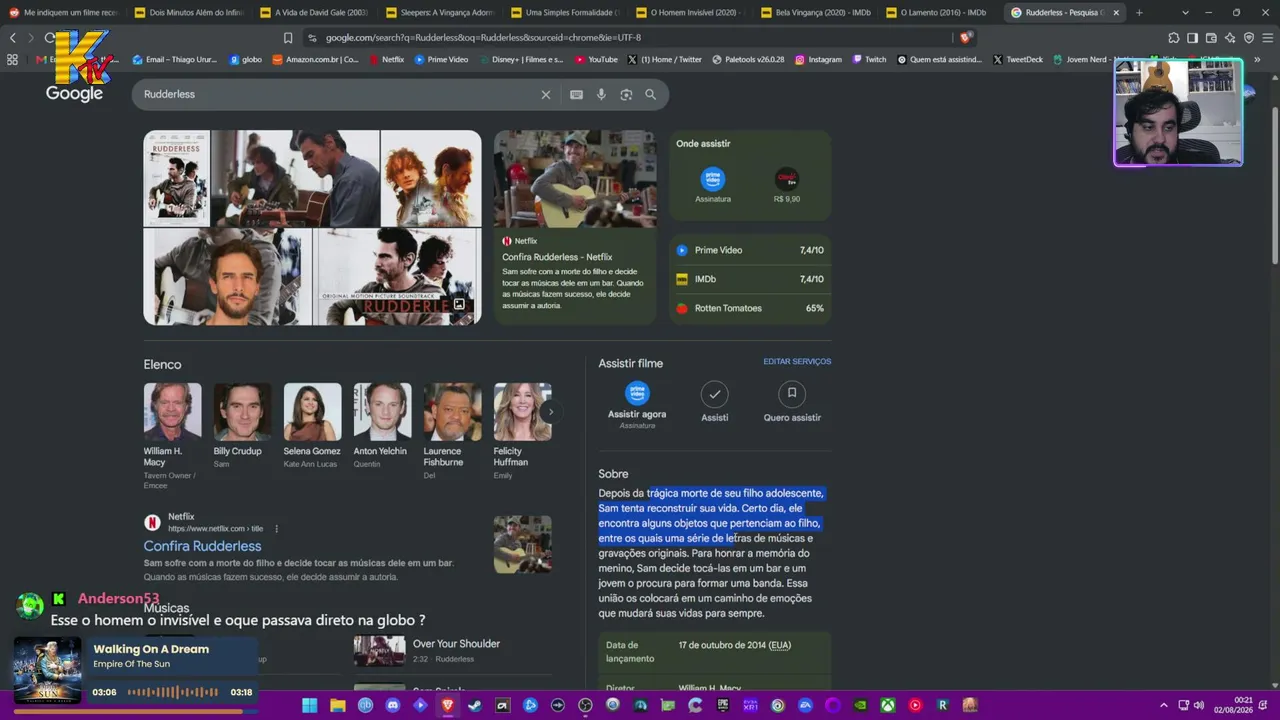Clear the Rudderless search query
The width and height of the screenshot is (1280, 720).
point(546,94)
